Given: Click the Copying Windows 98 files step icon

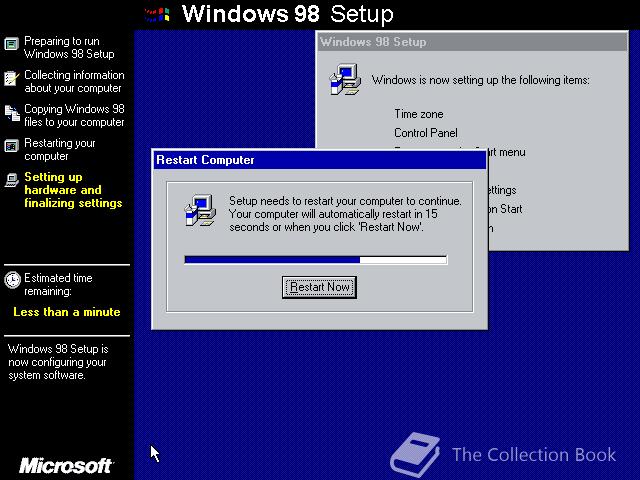Looking at the screenshot, I should pyautogui.click(x=12, y=113).
